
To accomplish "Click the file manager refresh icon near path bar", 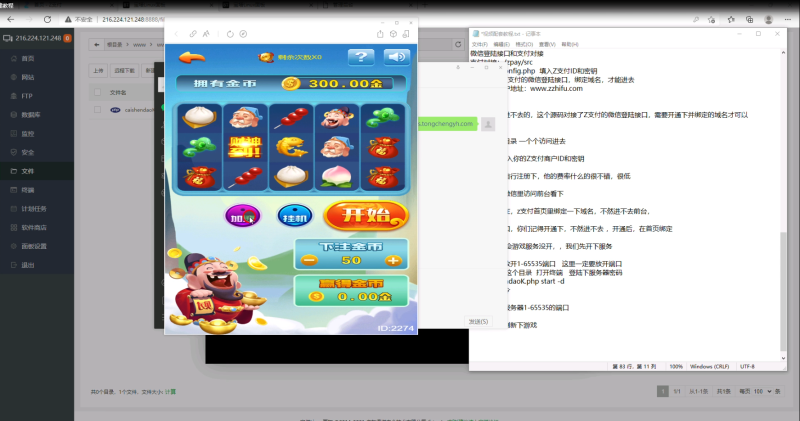I will point(458,44).
